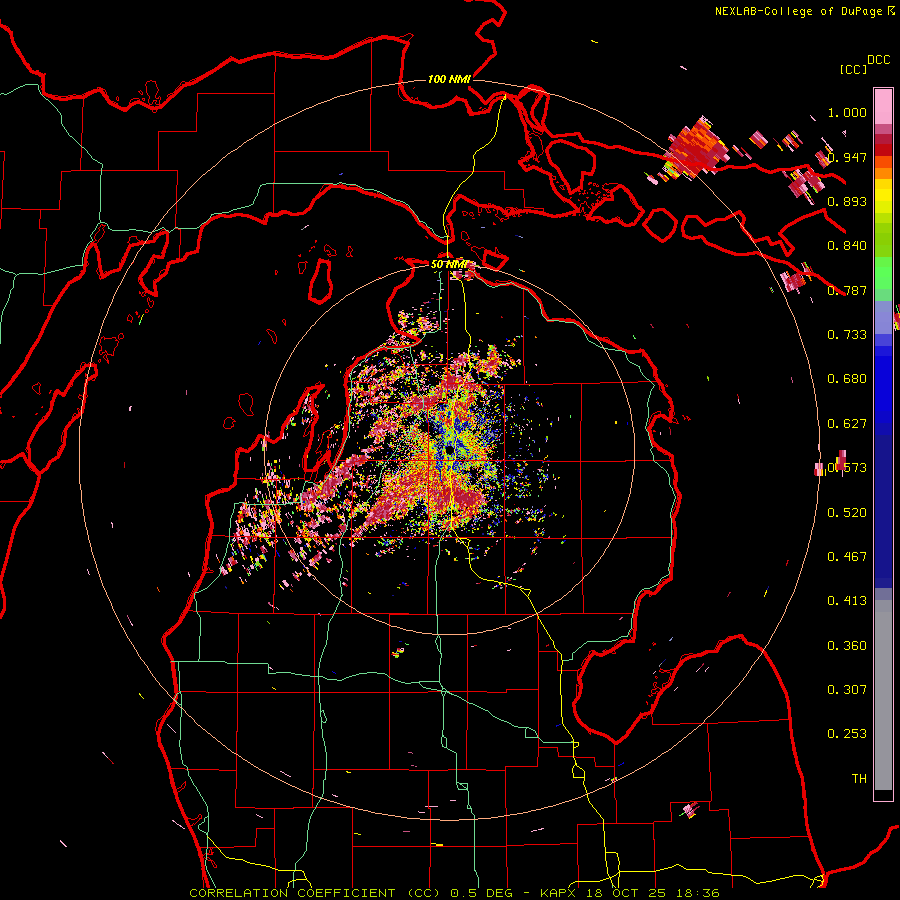The width and height of the screenshot is (900, 900).
Task: Click the 18:36 timestamp in caption
Action: (700, 893)
